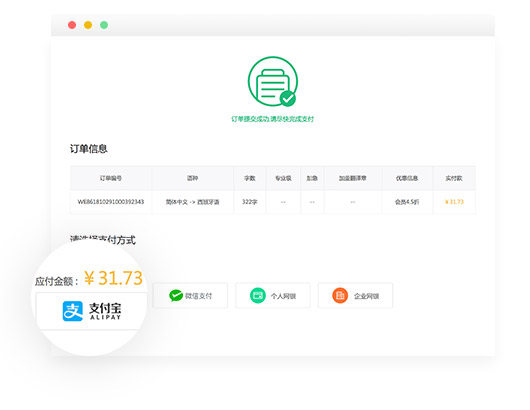This screenshot has height=410, width=530.
Task: Click the blue Alipay logo icon
Action: click(73, 311)
